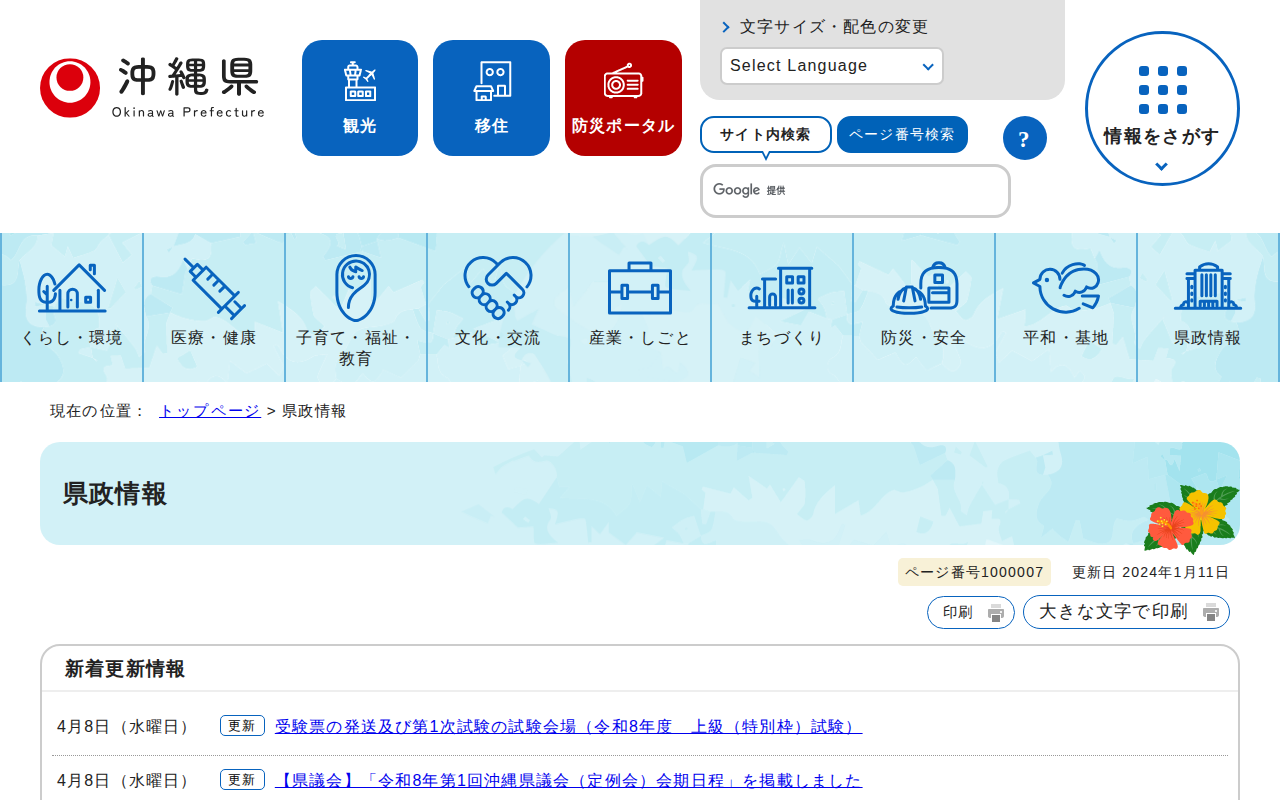
Task: Click the printer icon on 印刷 button
Action: tap(996, 613)
